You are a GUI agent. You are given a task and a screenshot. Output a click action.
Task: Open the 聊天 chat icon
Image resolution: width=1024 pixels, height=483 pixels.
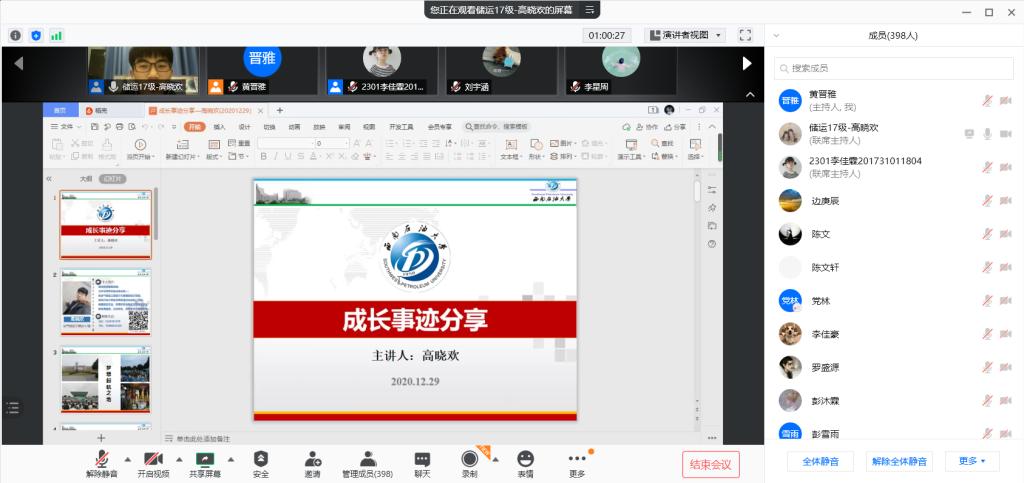pyautogui.click(x=422, y=459)
